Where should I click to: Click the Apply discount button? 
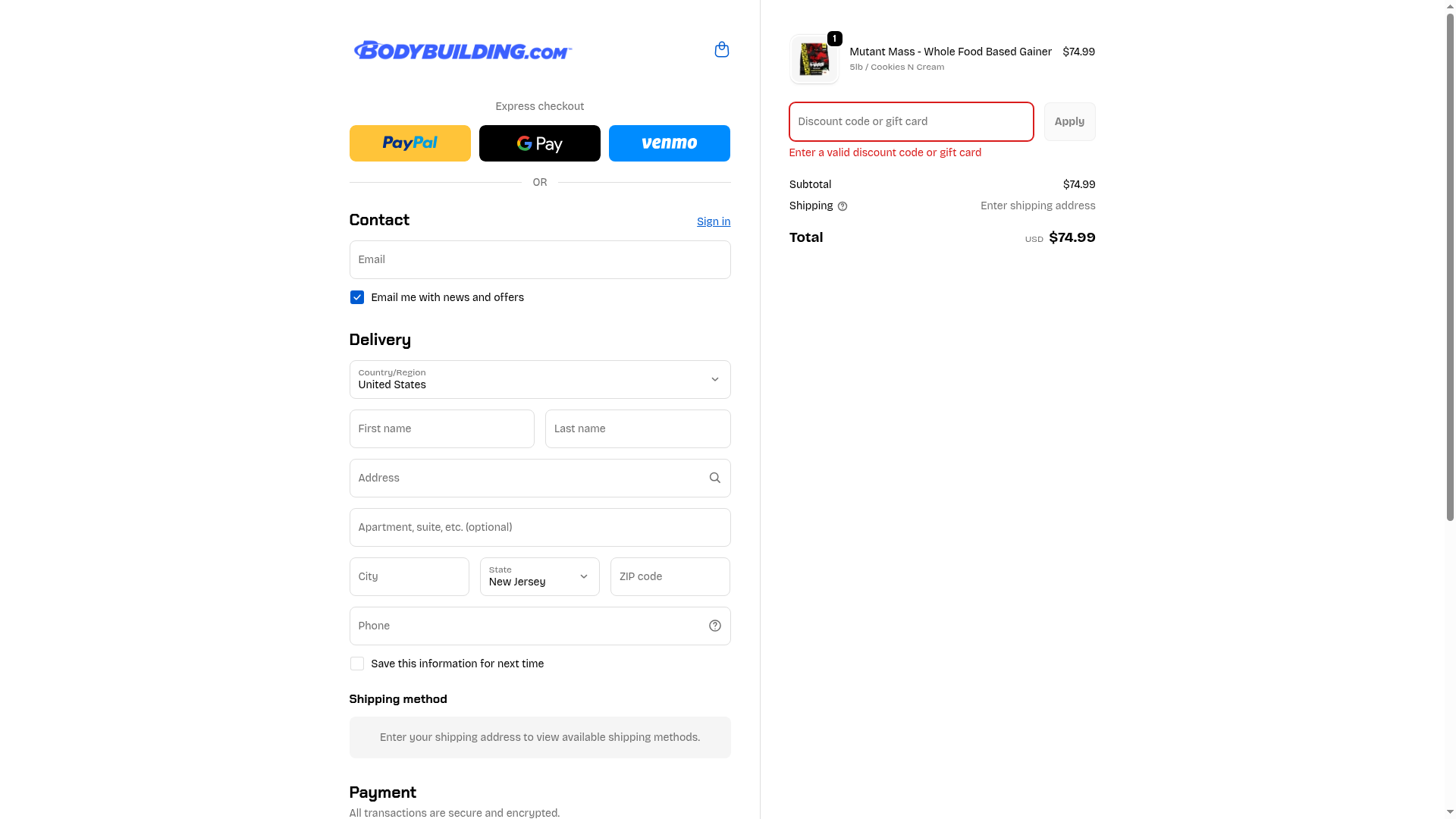[x=1069, y=121]
